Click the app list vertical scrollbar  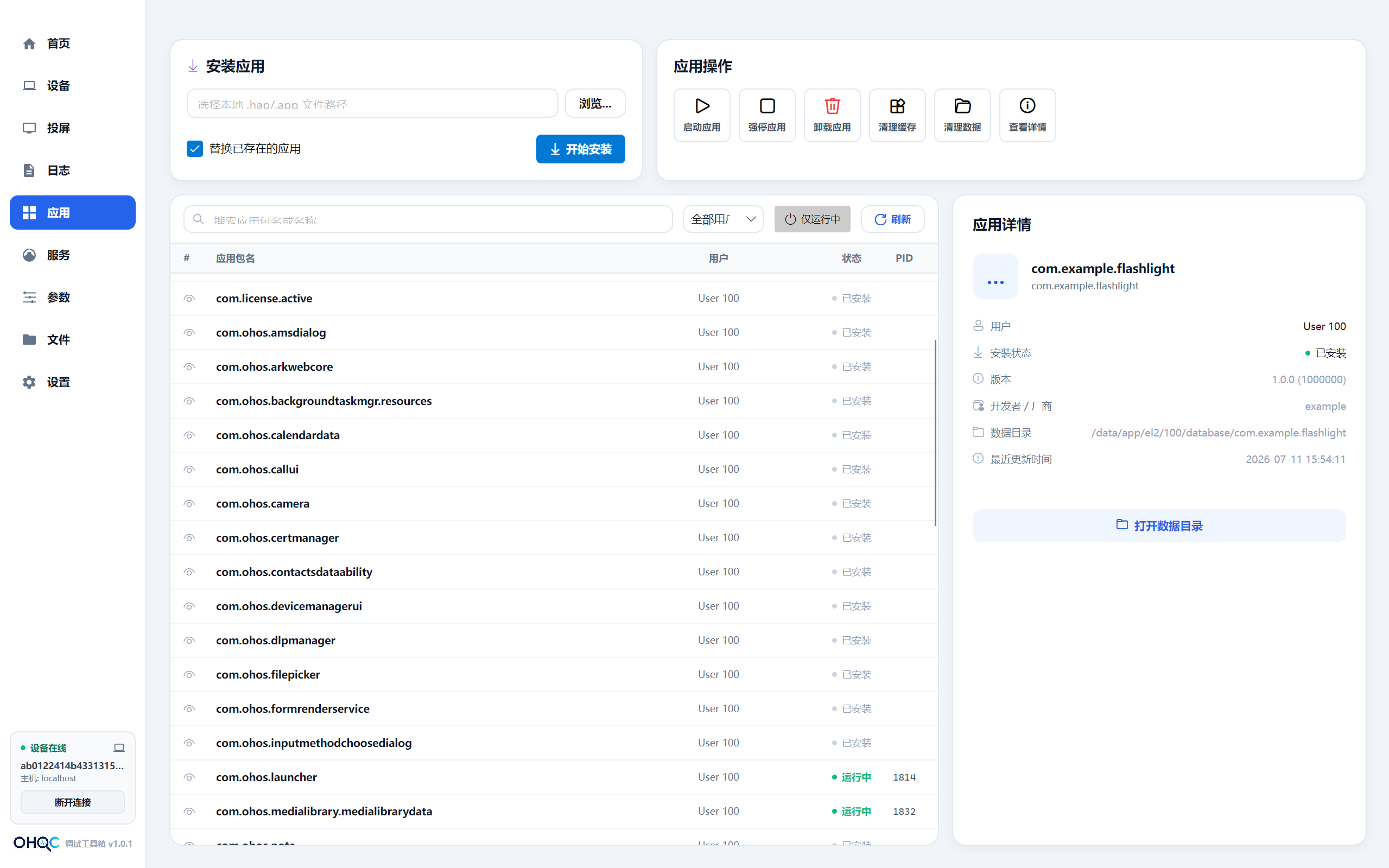pyautogui.click(x=935, y=433)
